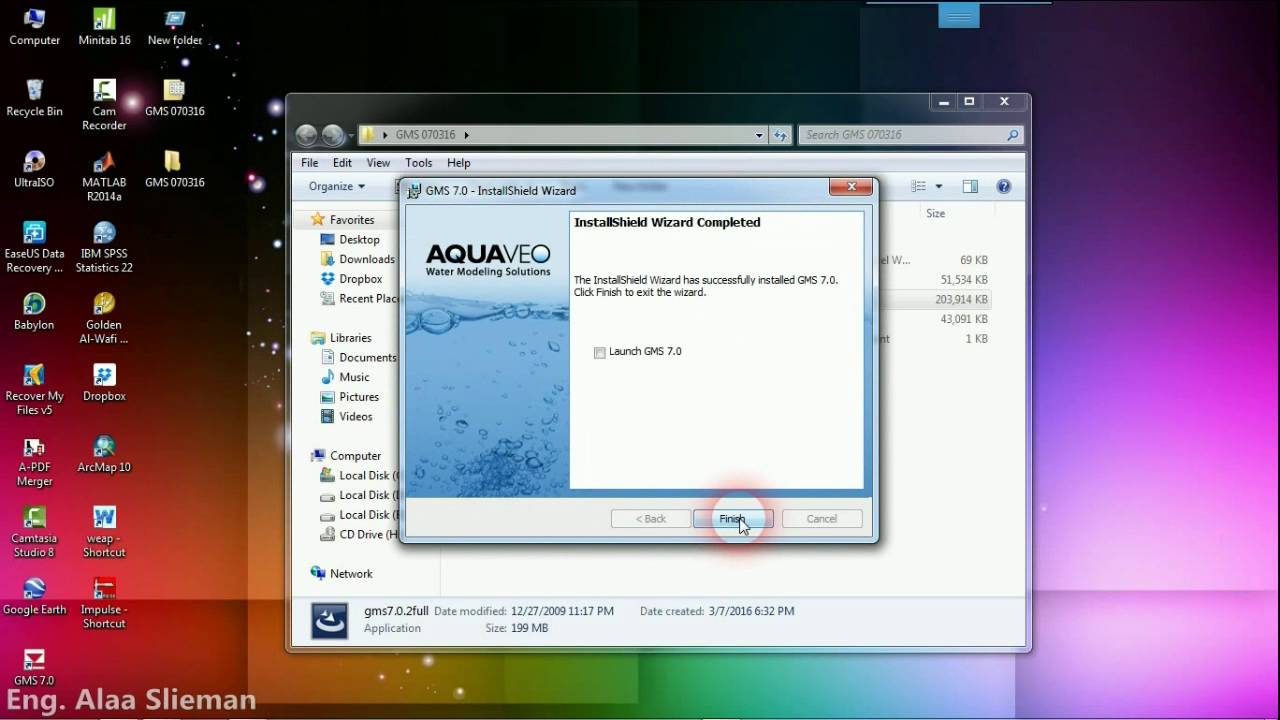The height and width of the screenshot is (720, 1280).
Task: Open the Edit menu in Explorer
Action: (342, 163)
